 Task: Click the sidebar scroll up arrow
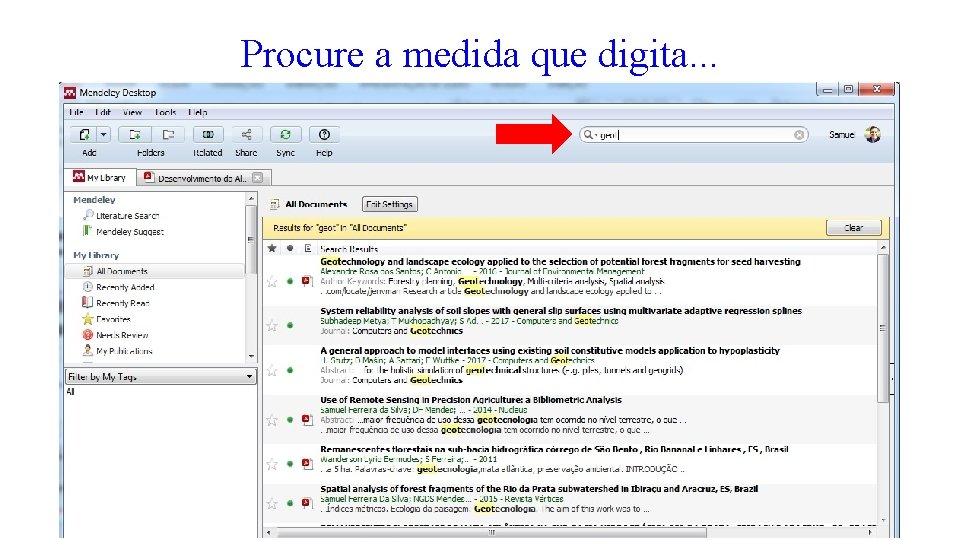(251, 199)
